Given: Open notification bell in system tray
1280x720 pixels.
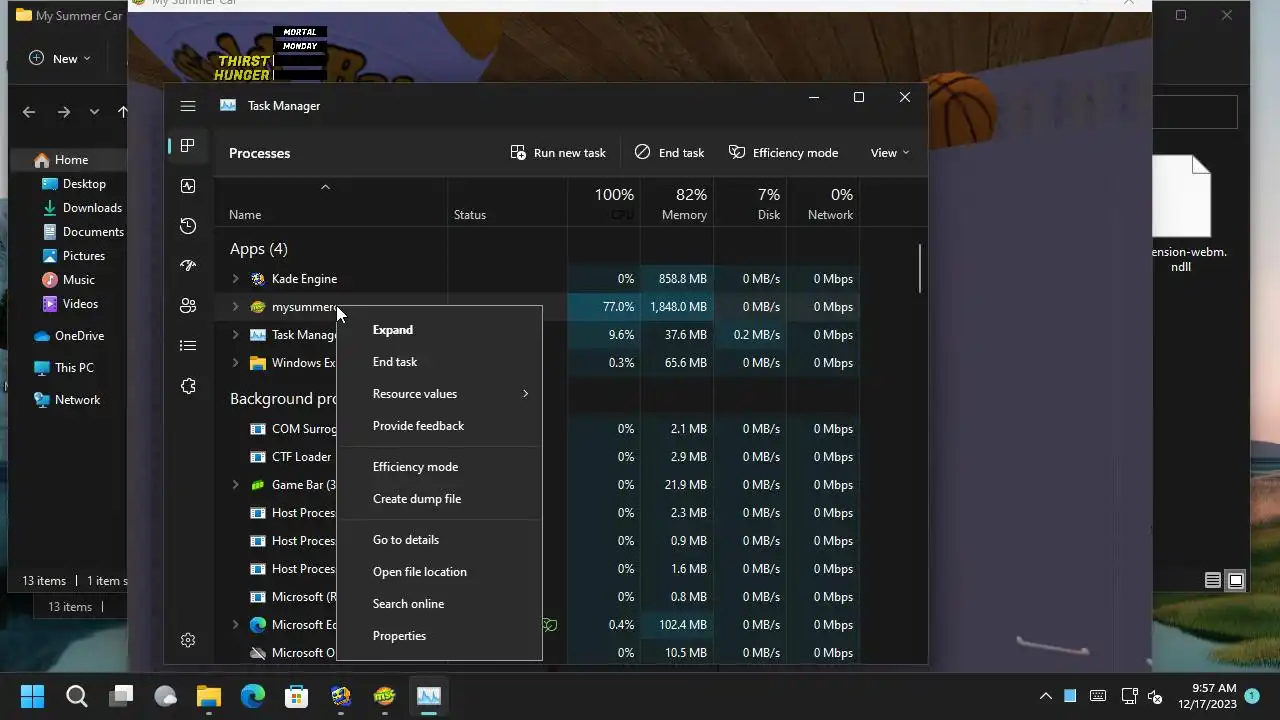Looking at the screenshot, I should coord(1252,696).
